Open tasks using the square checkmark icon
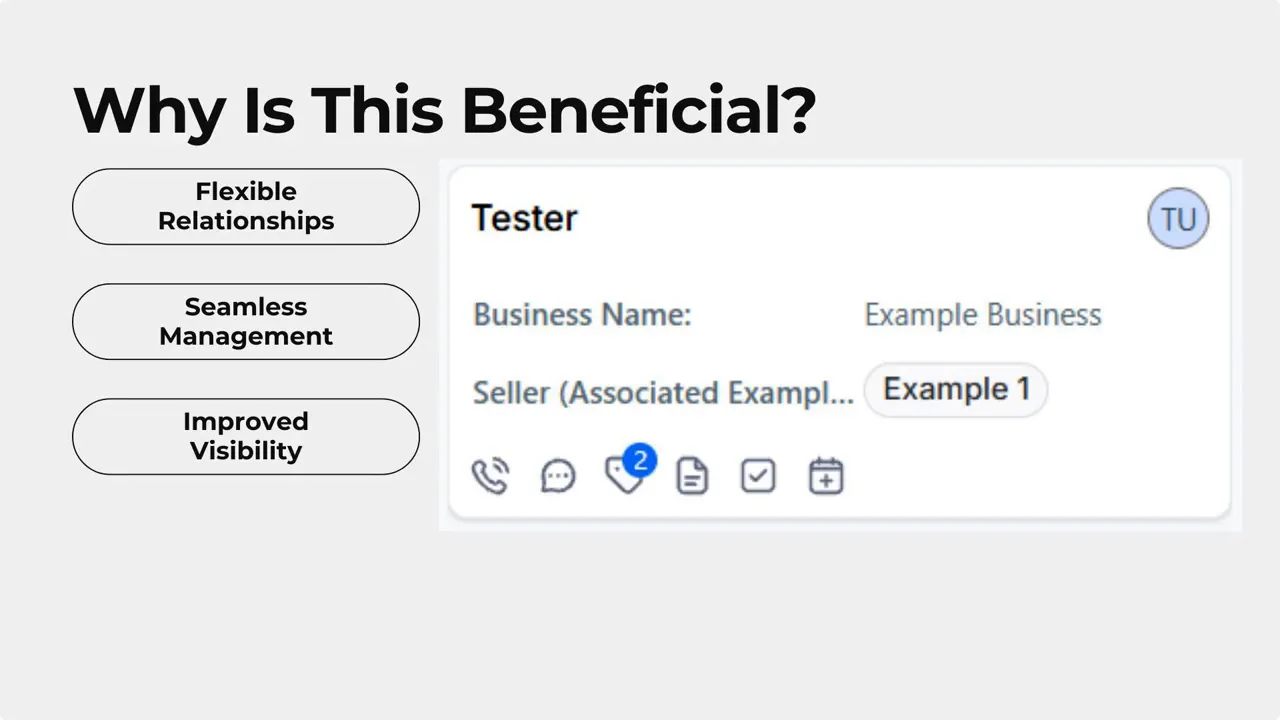Viewport: 1280px width, 720px height. (757, 475)
